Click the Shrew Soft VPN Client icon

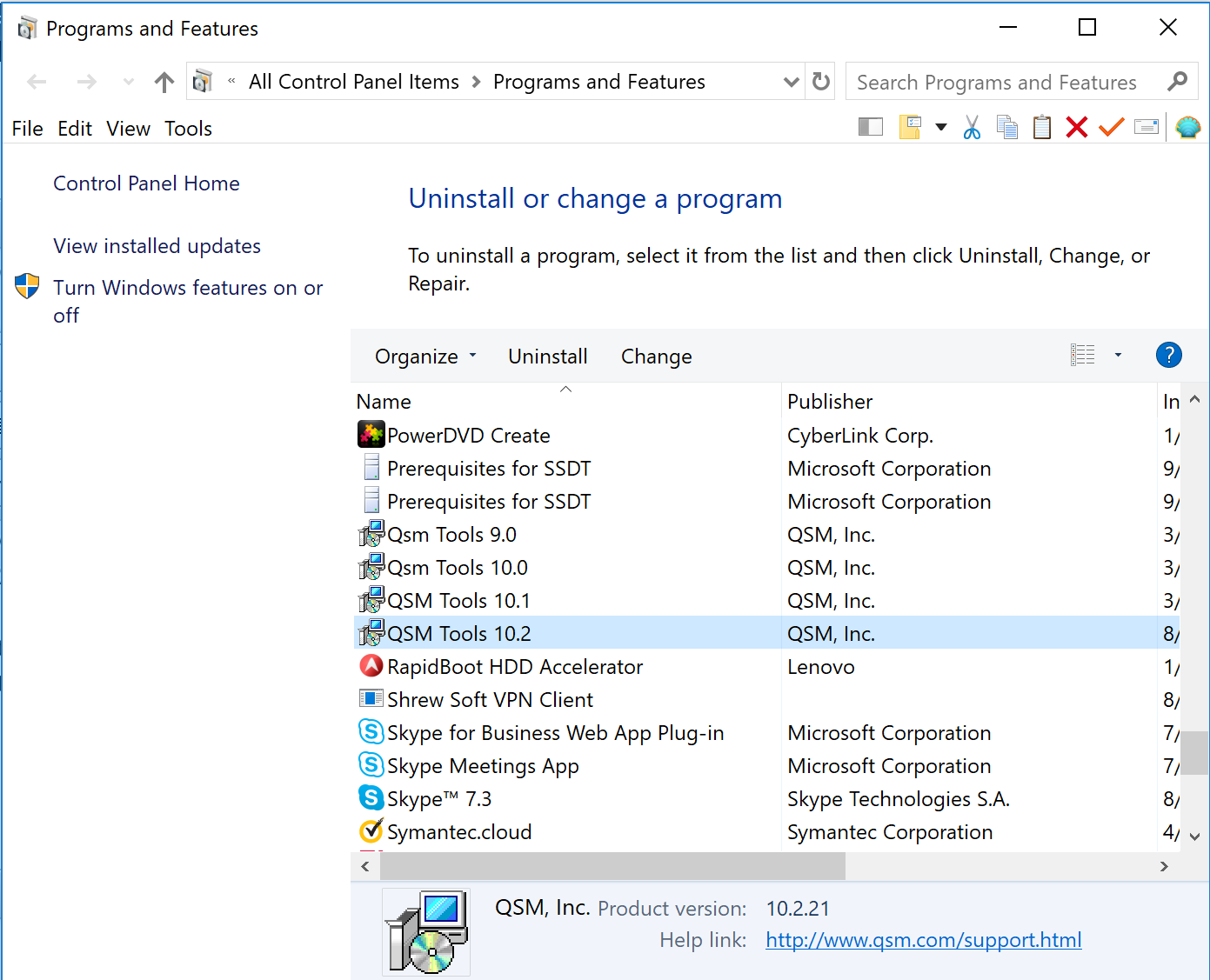[x=371, y=698]
